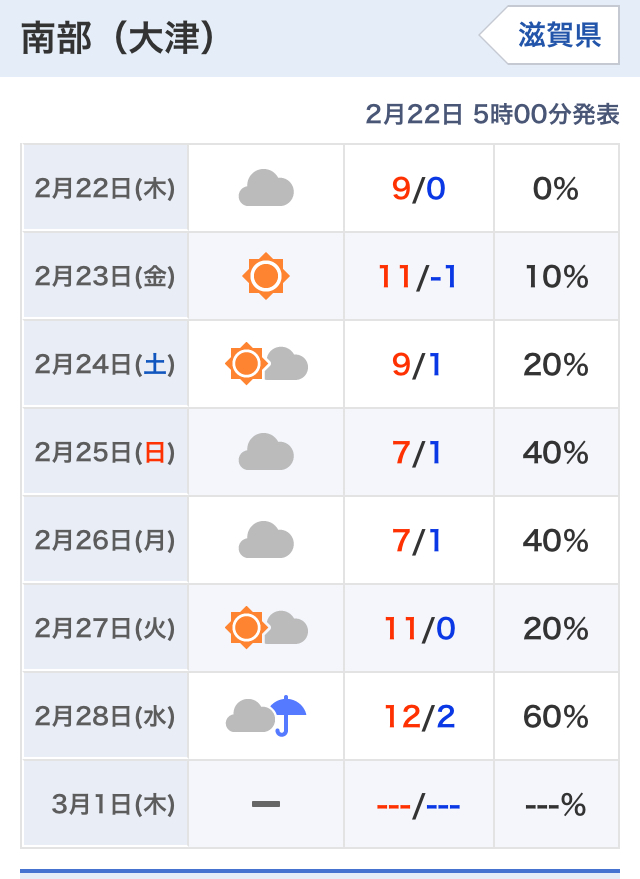This screenshot has width=640, height=879.
Task: Select the 2月24日(土) date cell
Action: click(x=105, y=364)
